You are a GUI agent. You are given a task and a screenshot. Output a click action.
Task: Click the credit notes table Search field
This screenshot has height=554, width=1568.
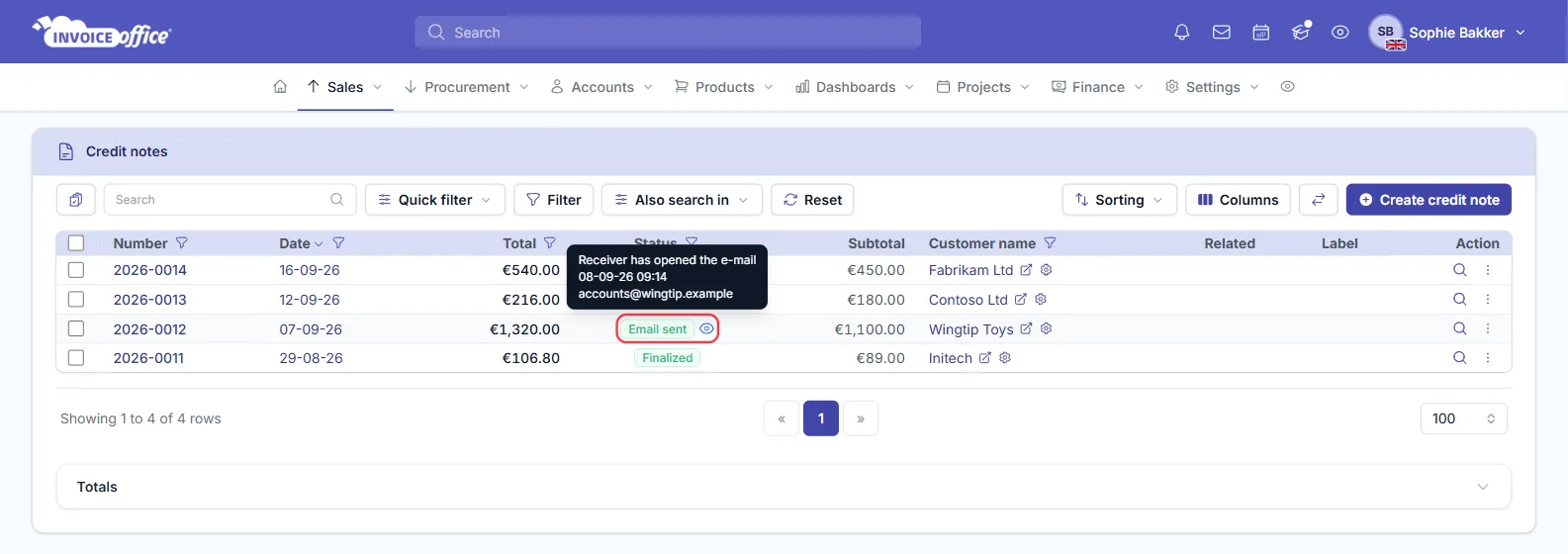(x=230, y=200)
